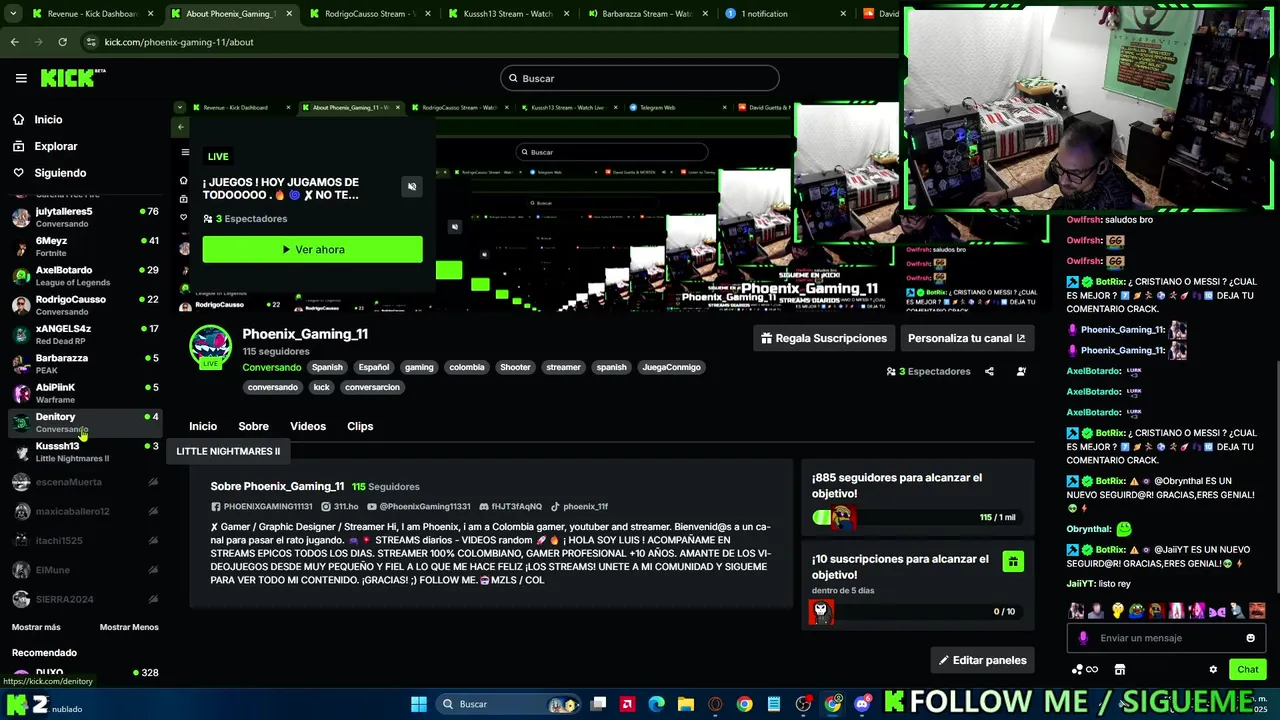1280x720 pixels.
Task: Open Siguiendo in the left sidebar
Action: pos(60,173)
